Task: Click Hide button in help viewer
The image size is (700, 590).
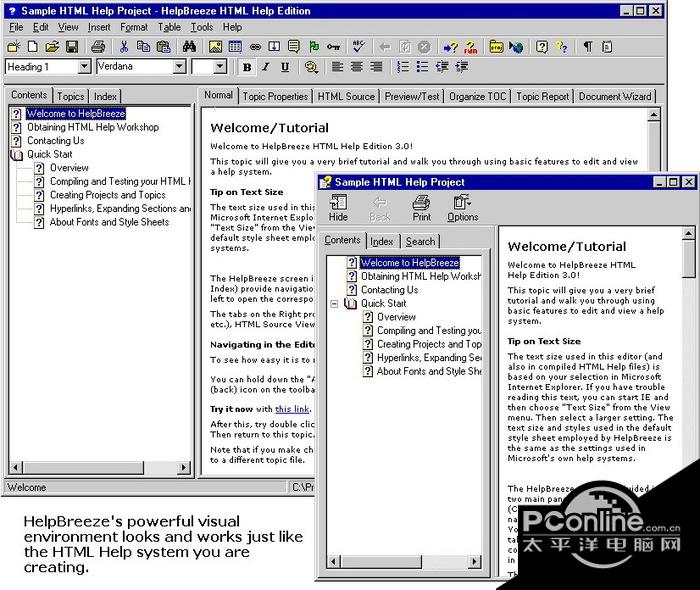Action: tap(338, 208)
